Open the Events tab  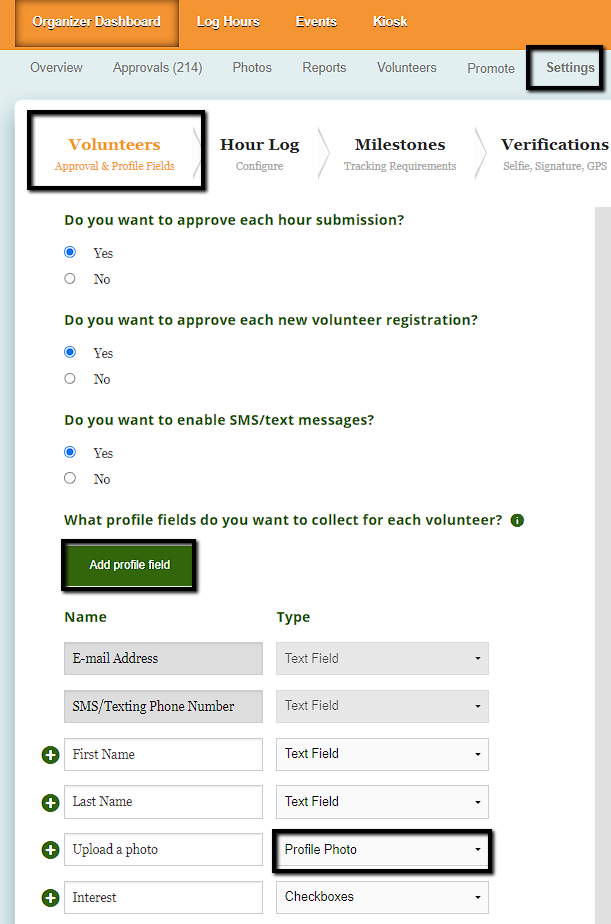click(316, 22)
